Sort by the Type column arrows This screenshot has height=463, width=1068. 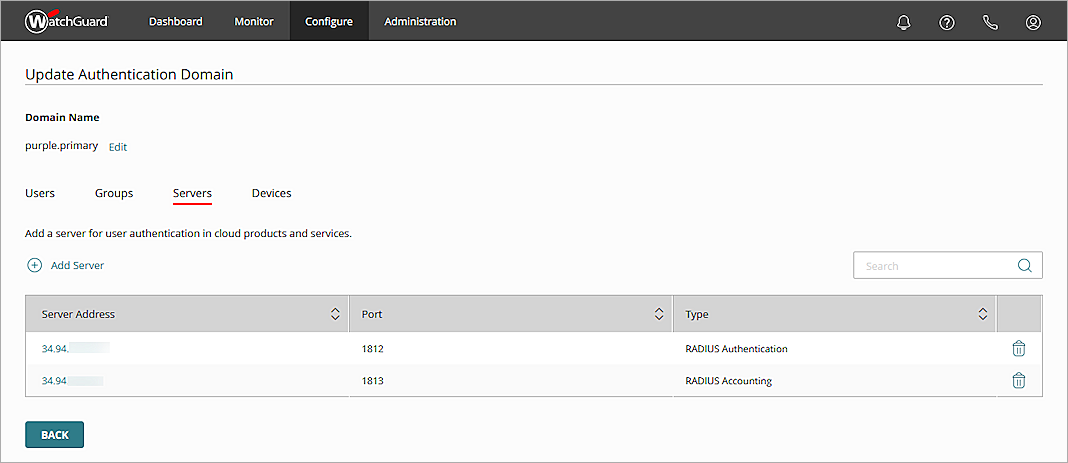coord(983,314)
